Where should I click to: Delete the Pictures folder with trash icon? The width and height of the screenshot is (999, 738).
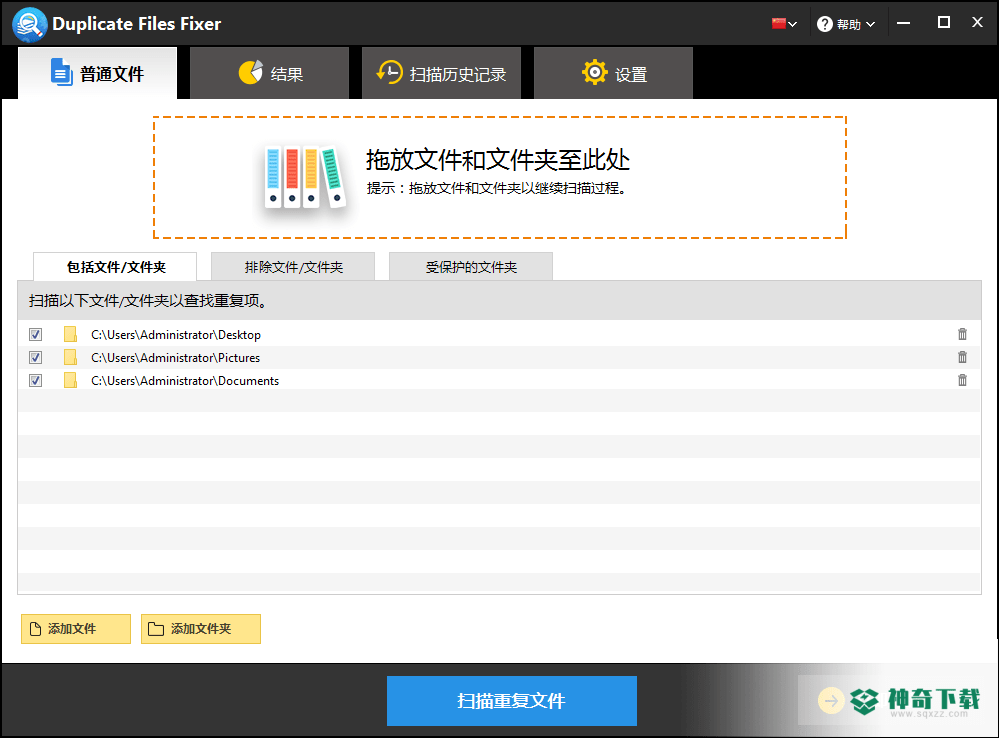coord(962,357)
